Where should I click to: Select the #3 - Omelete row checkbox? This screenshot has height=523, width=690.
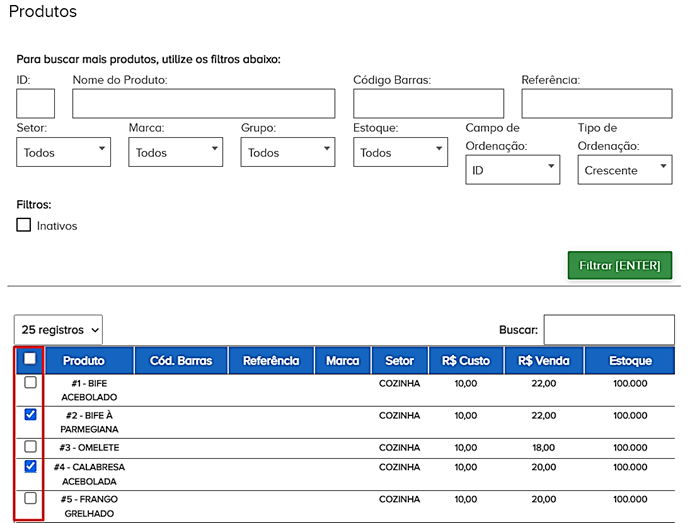30,447
